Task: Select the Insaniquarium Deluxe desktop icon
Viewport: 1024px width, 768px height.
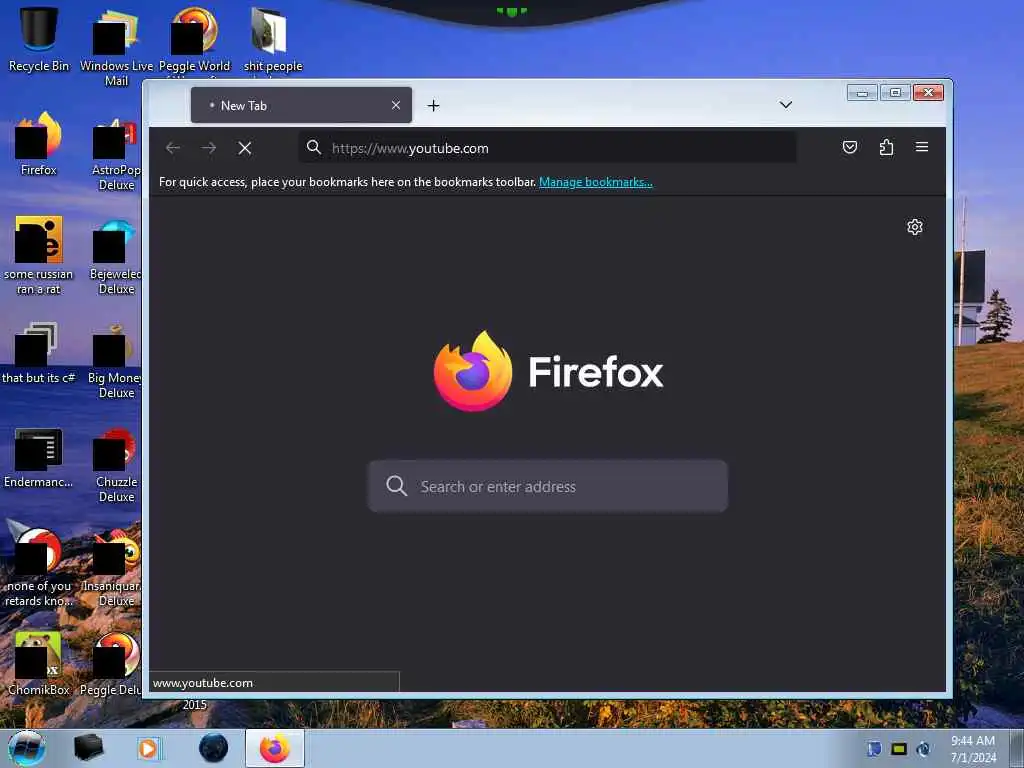Action: (112, 568)
